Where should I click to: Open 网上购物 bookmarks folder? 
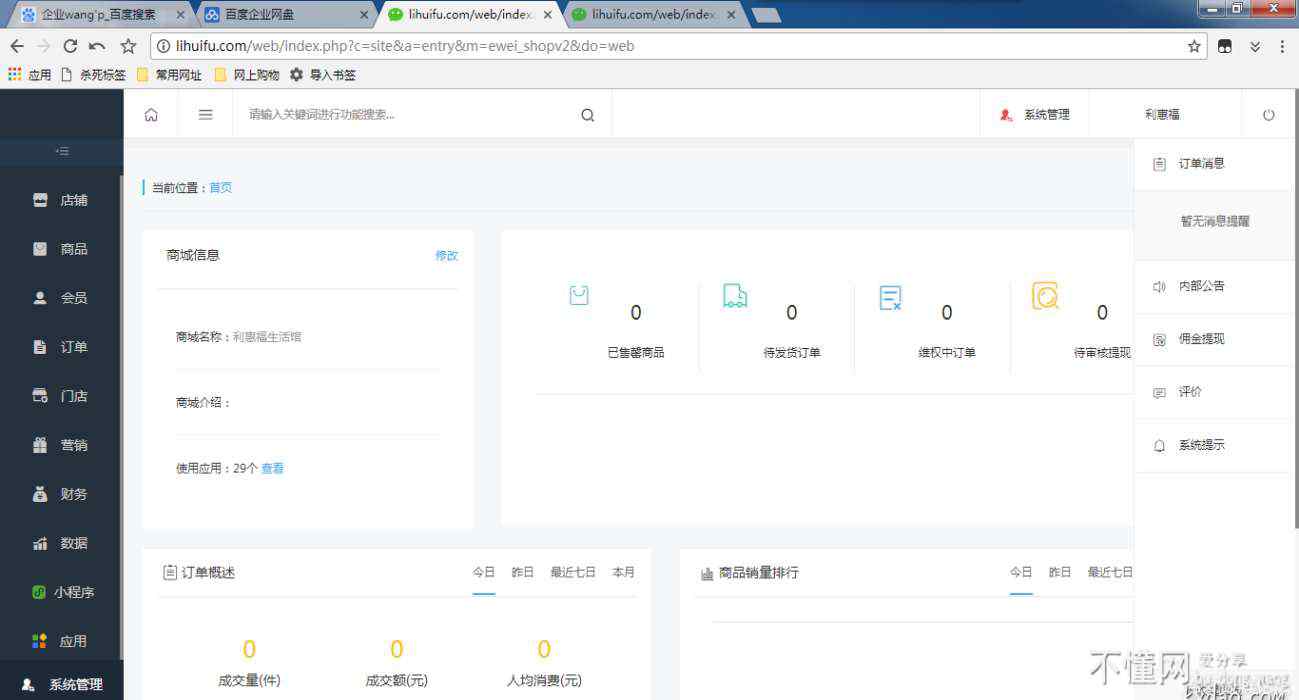pyautogui.click(x=247, y=75)
